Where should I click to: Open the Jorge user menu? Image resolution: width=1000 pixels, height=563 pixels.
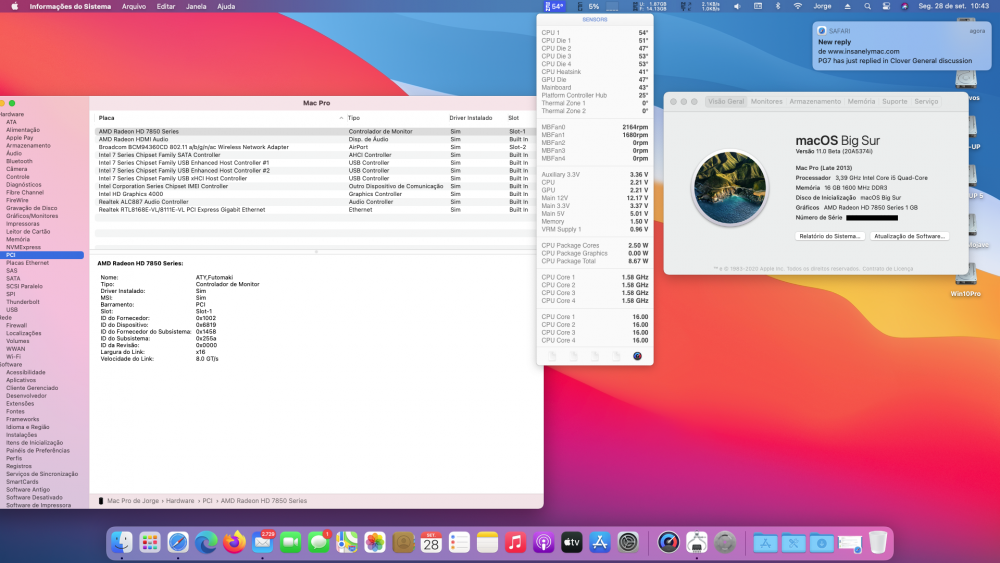coord(822,6)
